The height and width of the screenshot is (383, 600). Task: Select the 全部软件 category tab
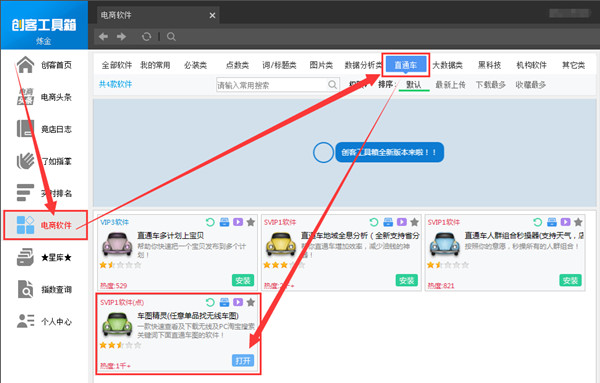click(x=117, y=65)
